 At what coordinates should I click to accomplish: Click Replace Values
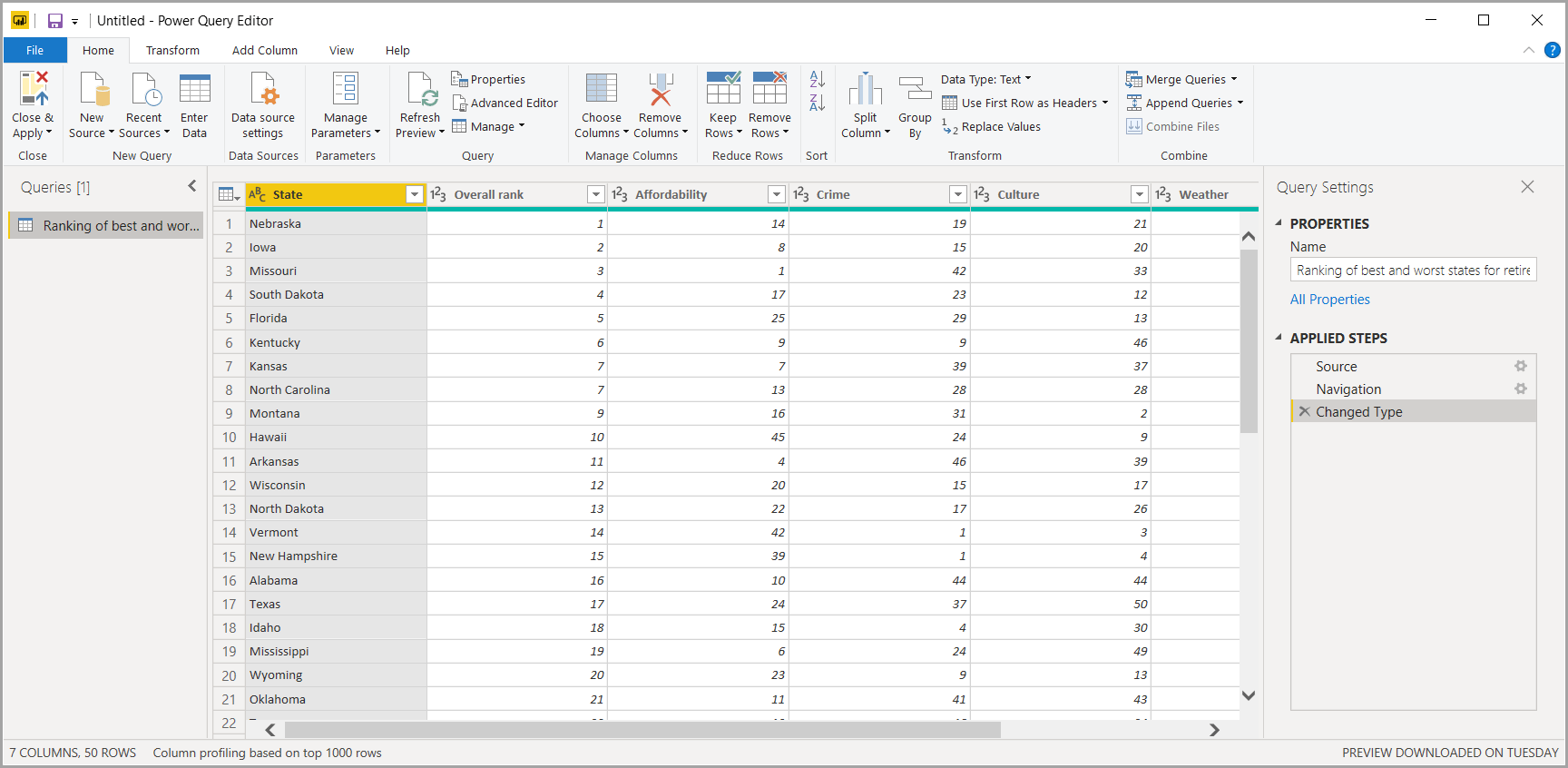pyautogui.click(x=992, y=127)
